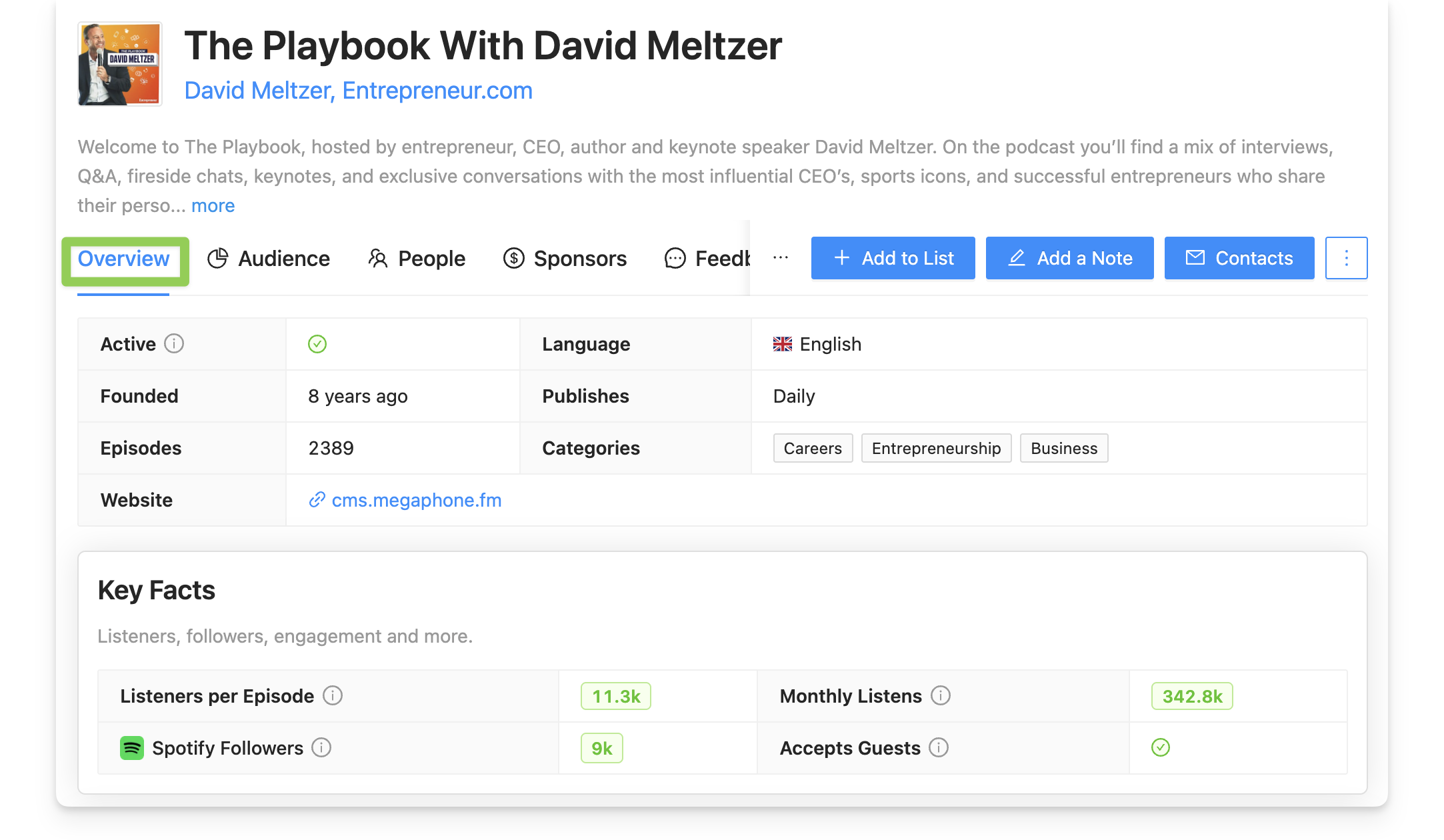This screenshot has height=840, width=1444.
Task: Open the People tab
Action: coord(431,259)
